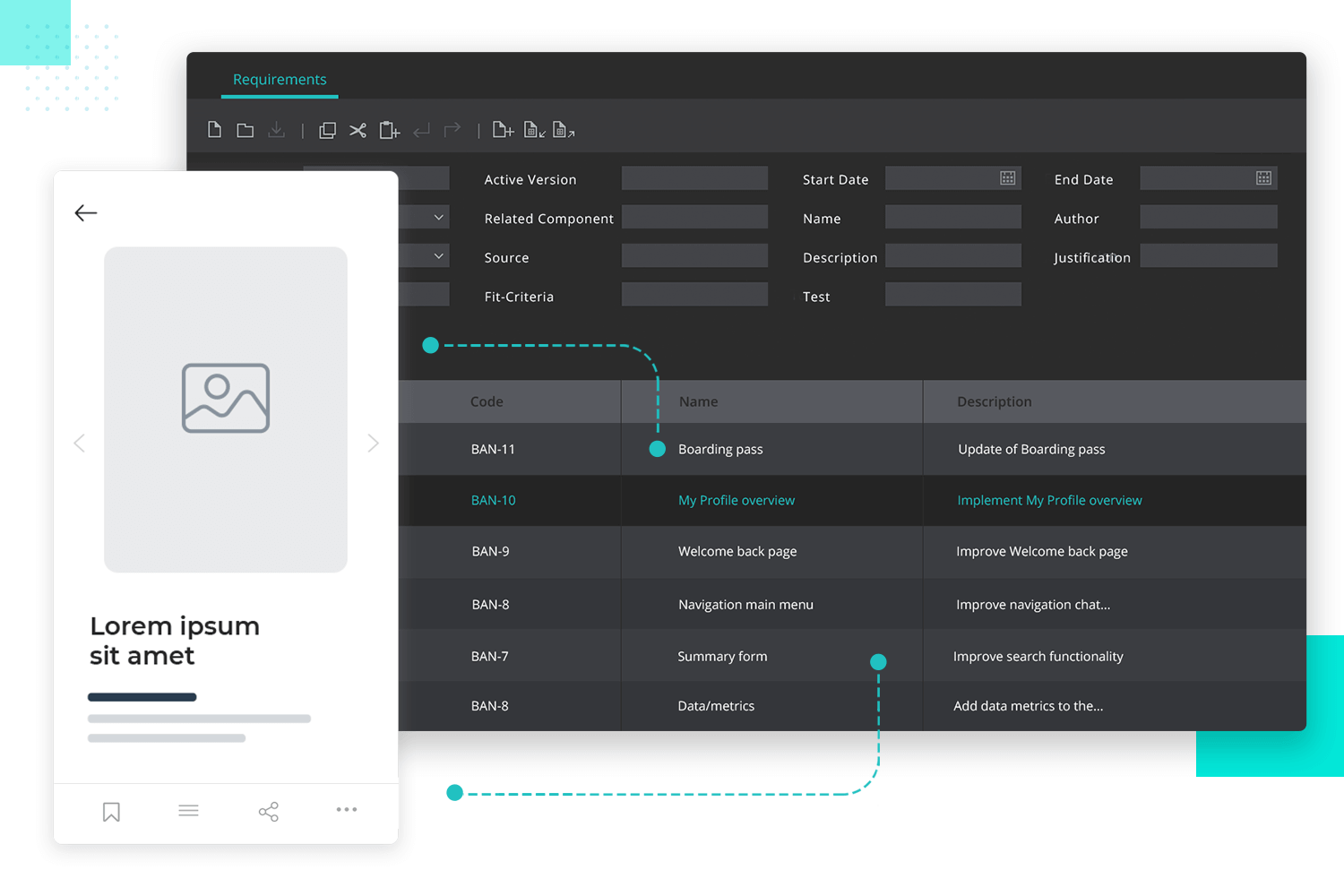This screenshot has height=896, width=1344.
Task: Expand dropdown arrow beside Related Component label
Action: coord(438,218)
